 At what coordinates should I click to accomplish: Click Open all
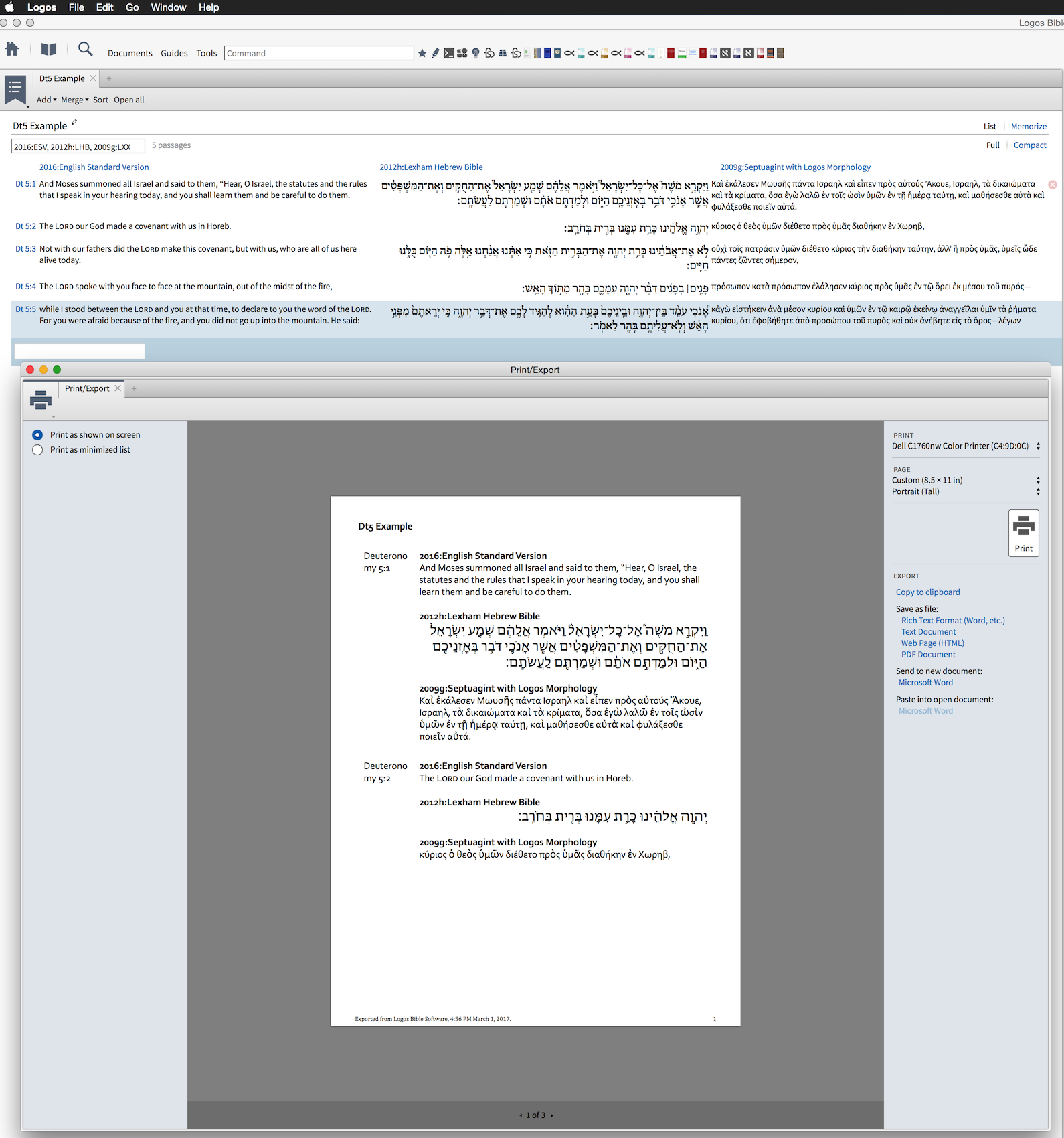(x=128, y=100)
